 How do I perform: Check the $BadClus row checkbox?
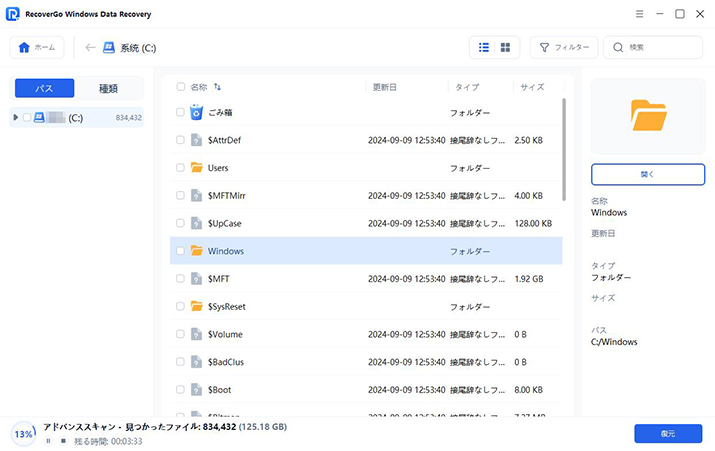point(180,362)
